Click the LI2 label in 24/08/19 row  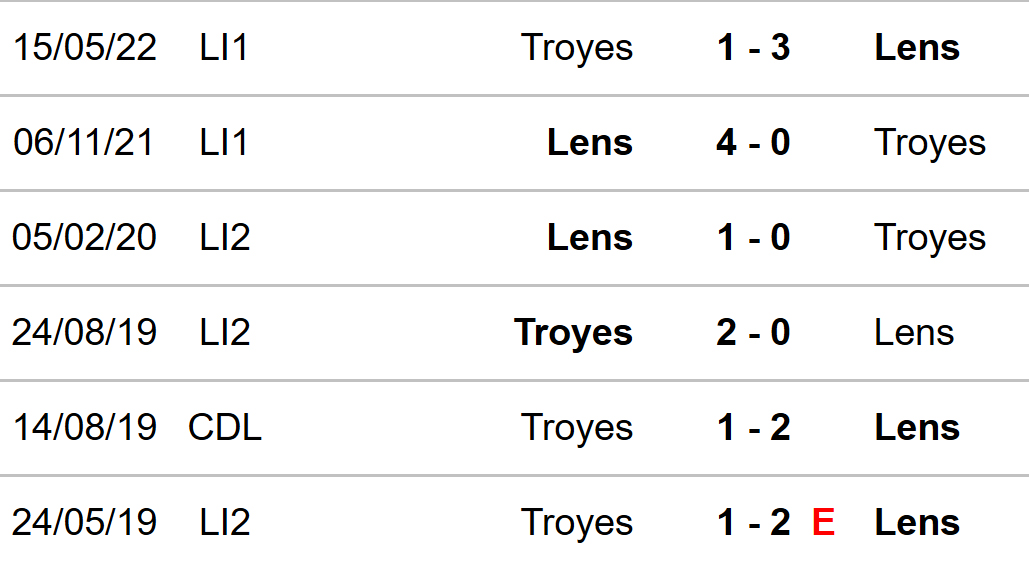224,333
